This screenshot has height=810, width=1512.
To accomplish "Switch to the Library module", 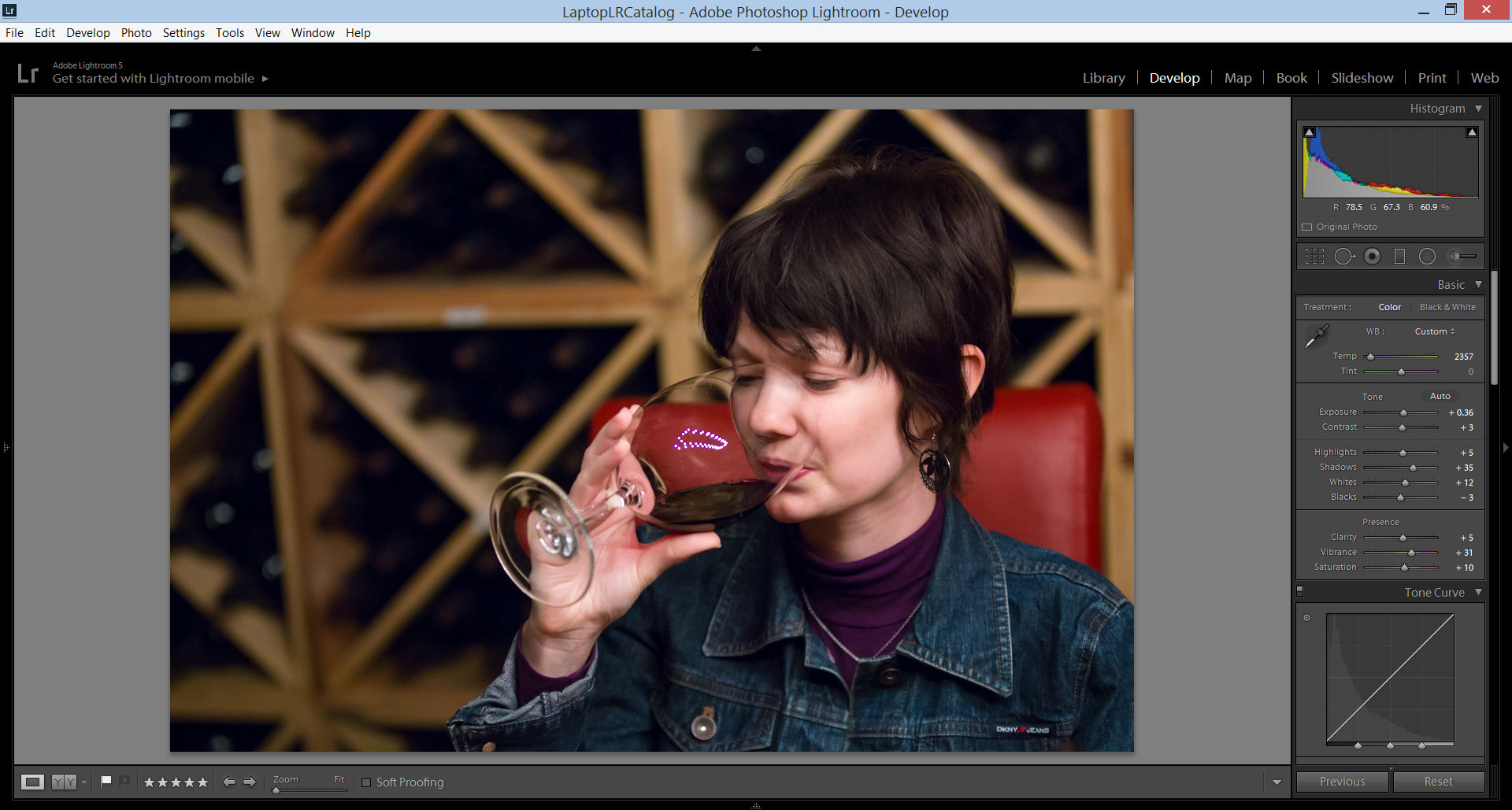I will pos(1103,78).
